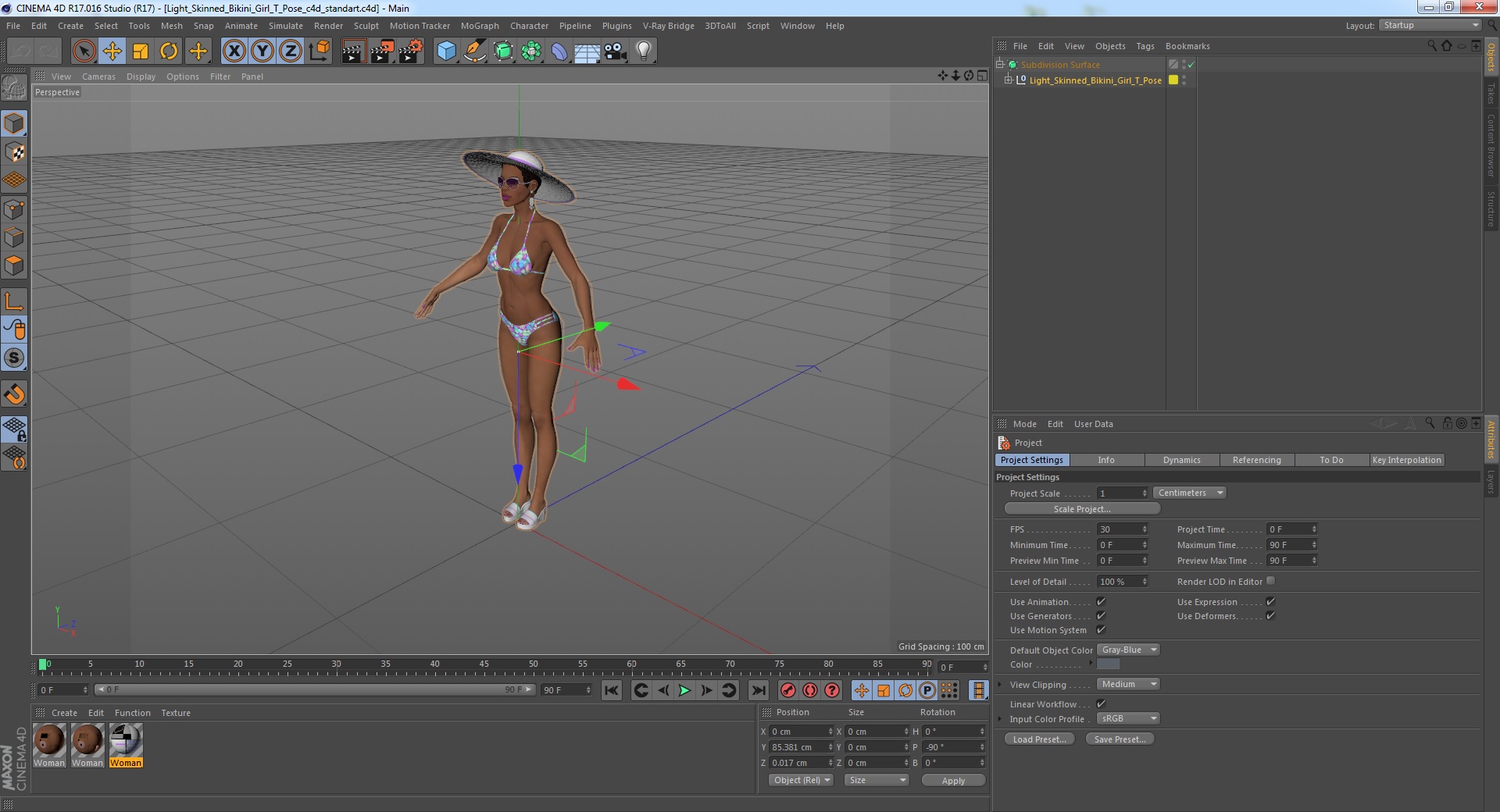
Task: Expand Light_Skinned_Bikini_Girl_T_Pose hierarchy
Action: [x=1008, y=80]
